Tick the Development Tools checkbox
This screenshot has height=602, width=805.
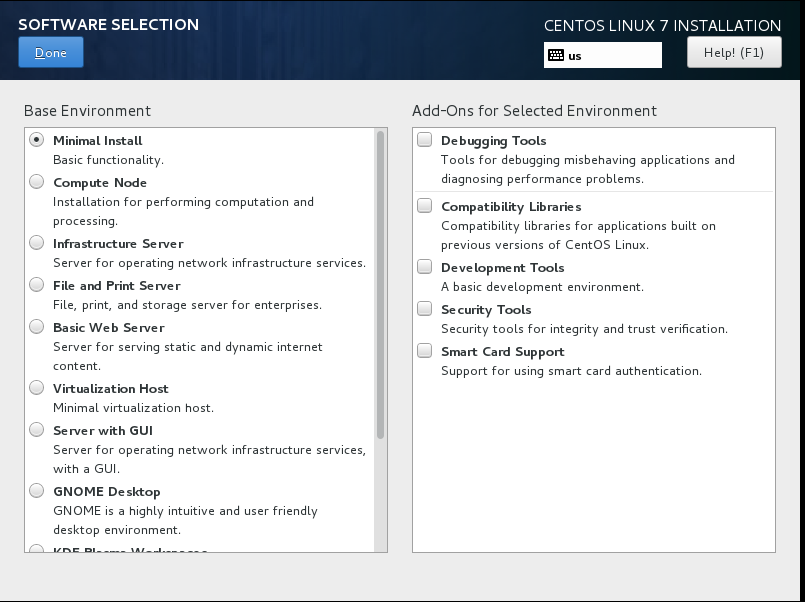(425, 267)
